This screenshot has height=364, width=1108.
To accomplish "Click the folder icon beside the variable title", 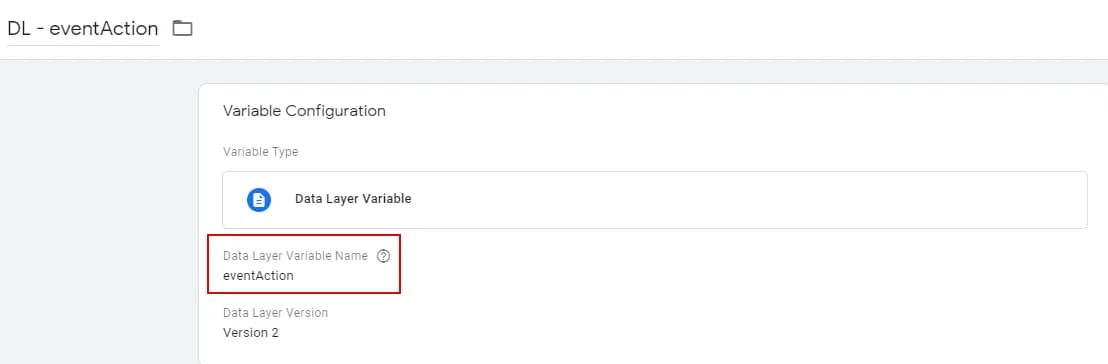I will (x=182, y=29).
